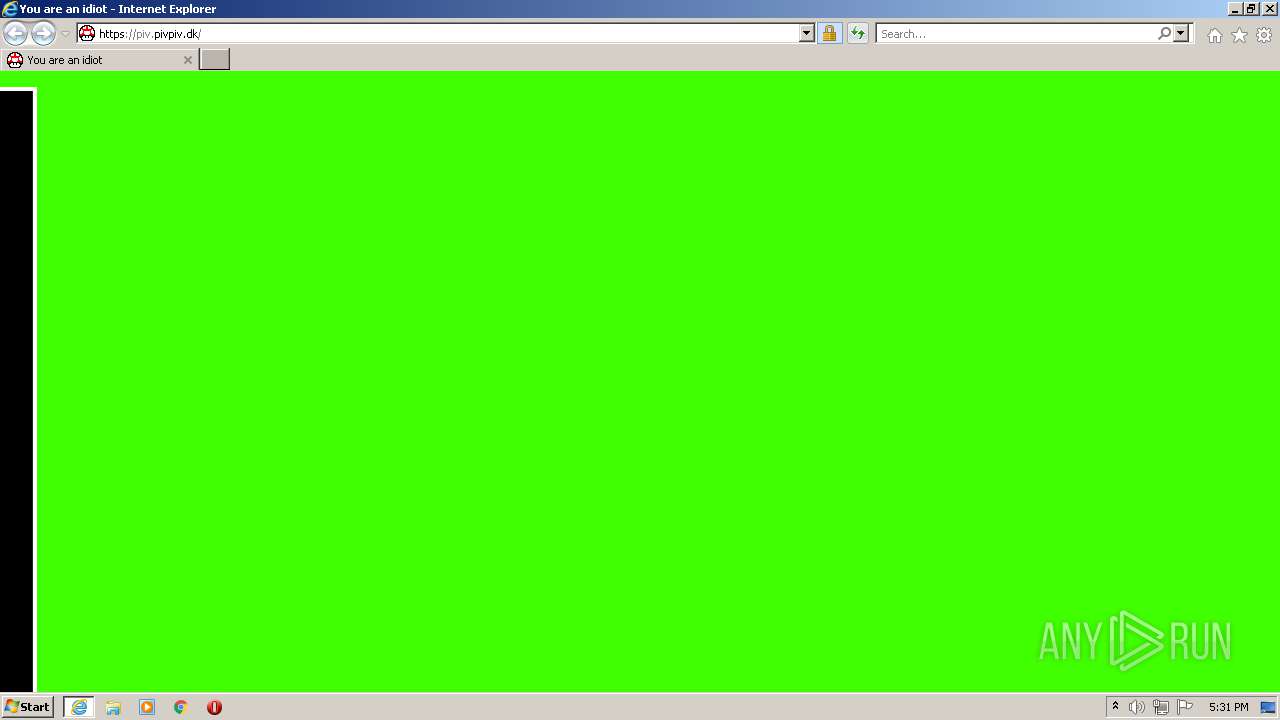Go to the Home page icon
The height and width of the screenshot is (720, 1280).
[1214, 35]
